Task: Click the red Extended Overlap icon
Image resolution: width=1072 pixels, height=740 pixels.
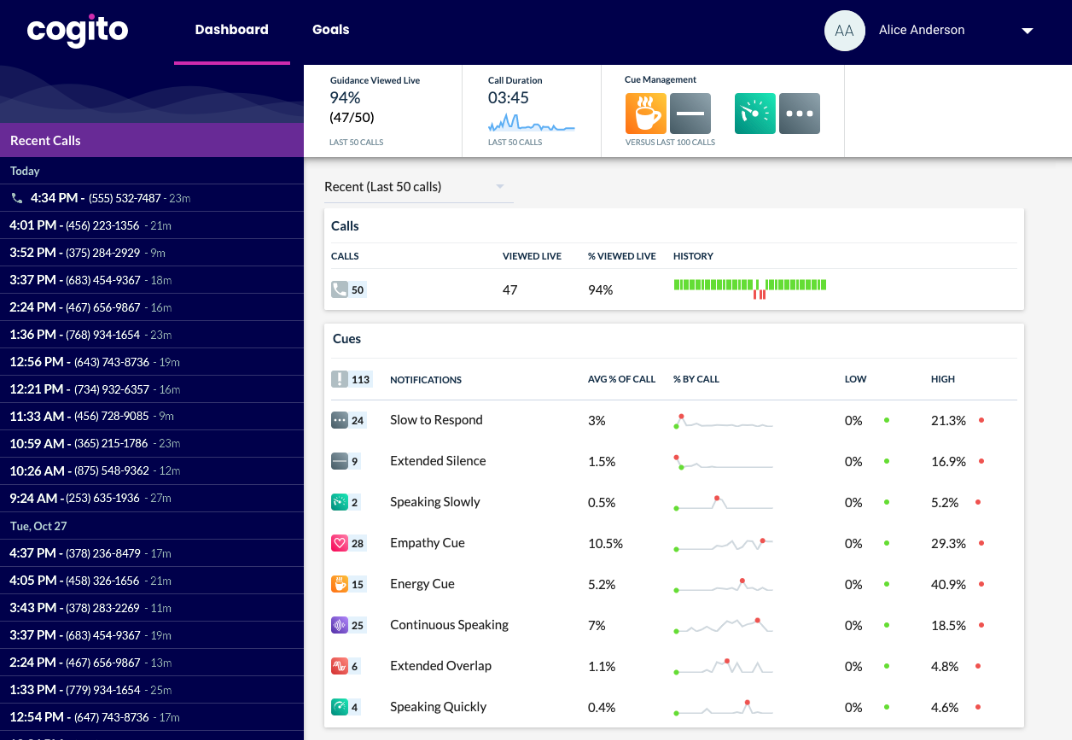Action: pyautogui.click(x=340, y=666)
